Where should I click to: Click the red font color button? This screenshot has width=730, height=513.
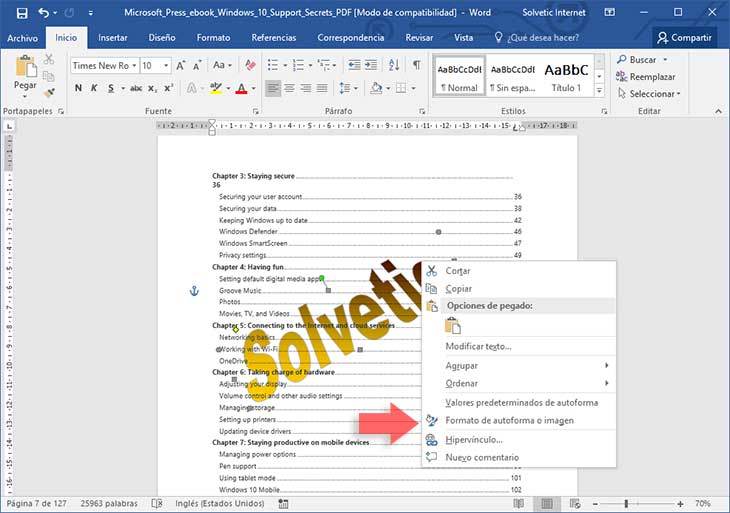pos(241,88)
